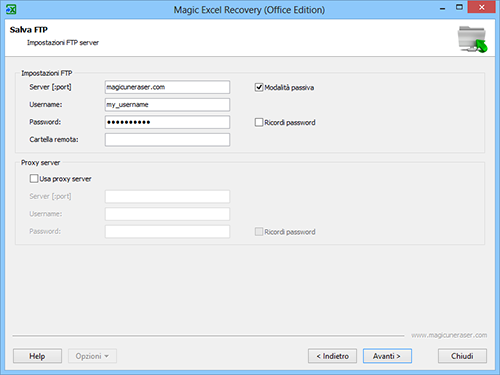Click the Cartella remota input field
The image size is (500, 375).
167,140
